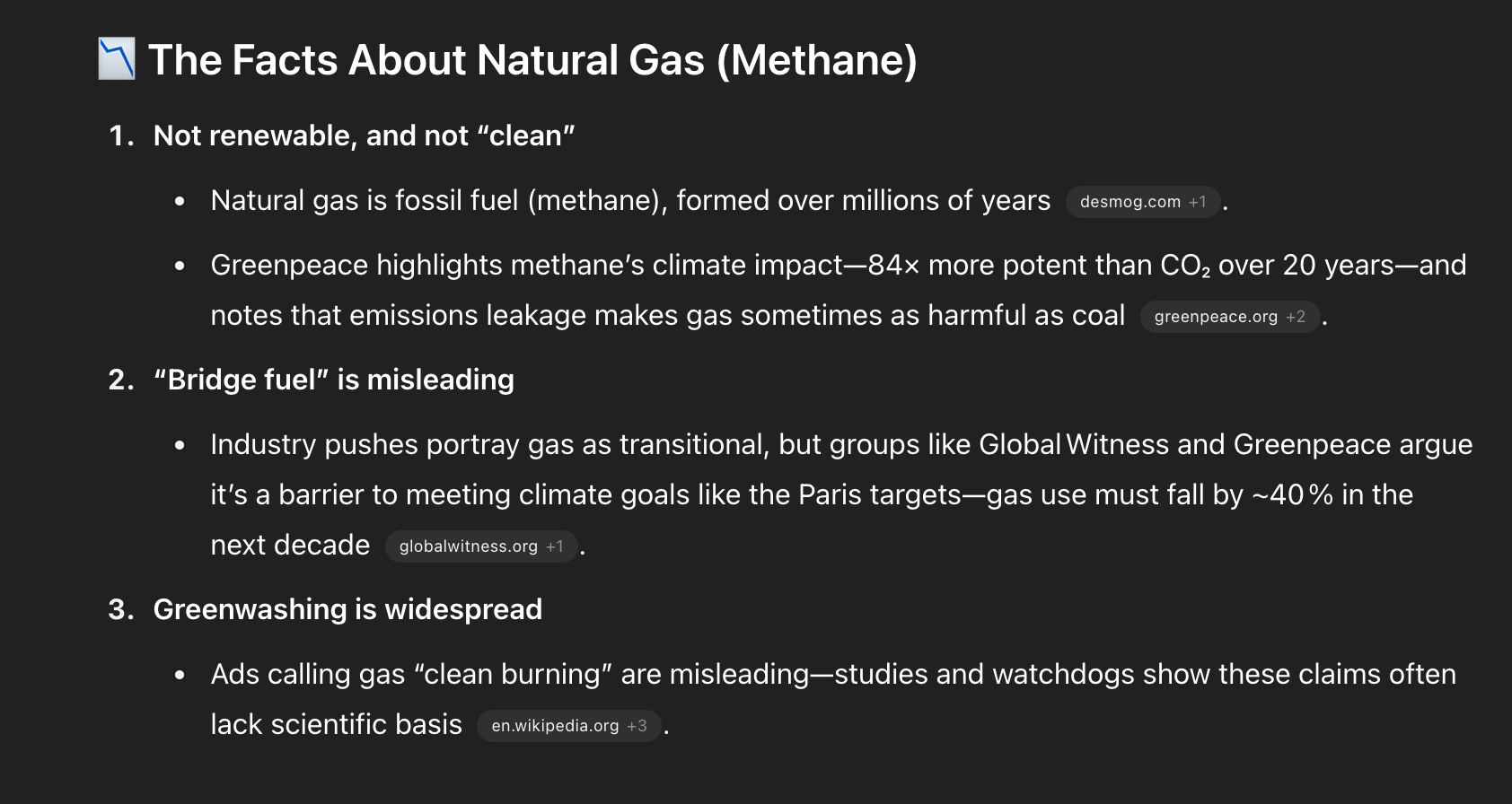Open the globalwitness.org citation chip
The height and width of the screenshot is (804, 1512).
[x=468, y=546]
